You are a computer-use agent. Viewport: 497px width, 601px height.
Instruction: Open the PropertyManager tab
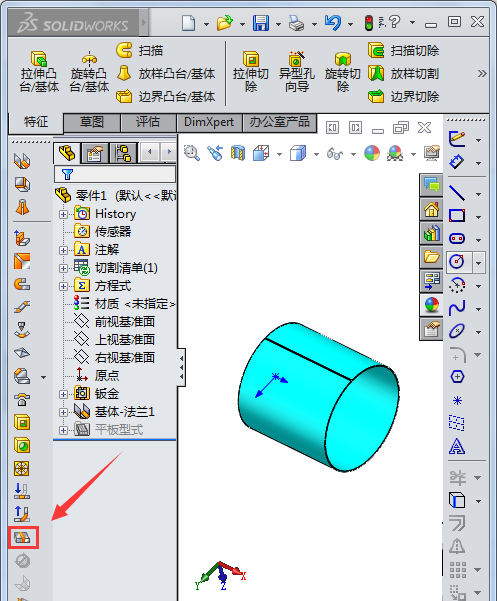point(95,153)
